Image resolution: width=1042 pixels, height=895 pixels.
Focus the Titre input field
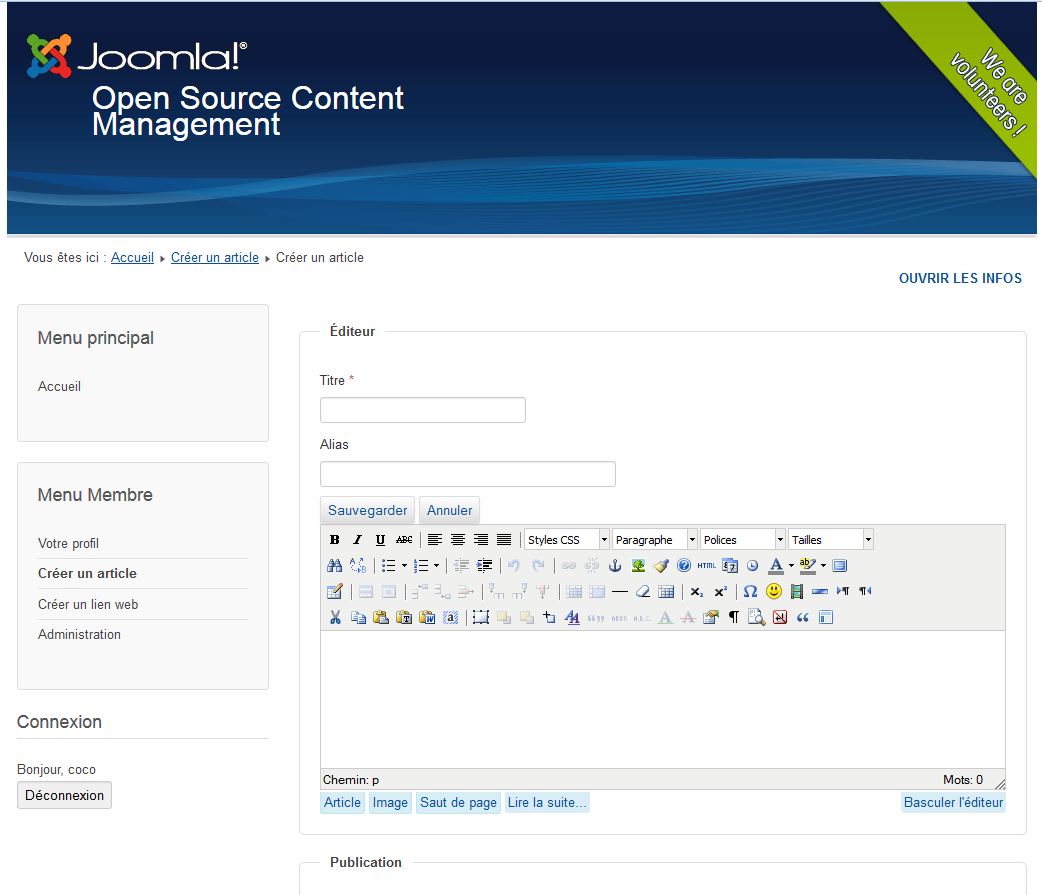(423, 410)
